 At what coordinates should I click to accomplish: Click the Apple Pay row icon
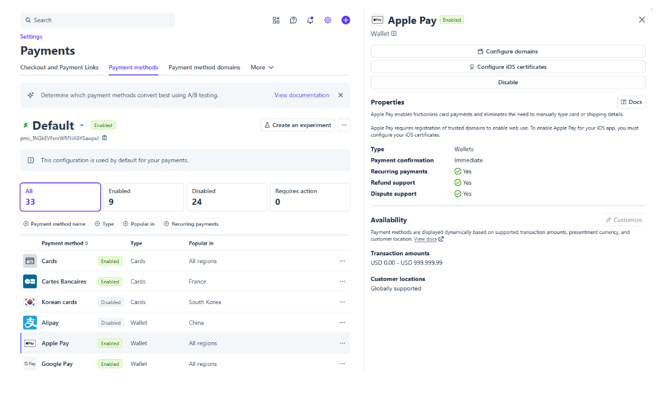click(30, 343)
